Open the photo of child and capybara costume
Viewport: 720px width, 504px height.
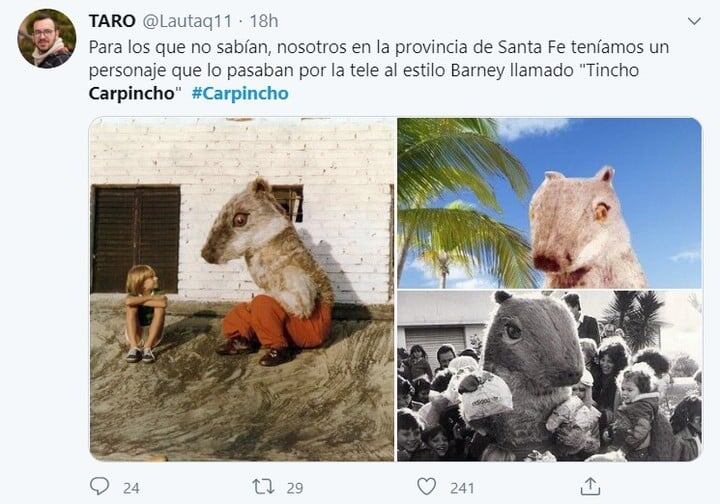coord(242,289)
